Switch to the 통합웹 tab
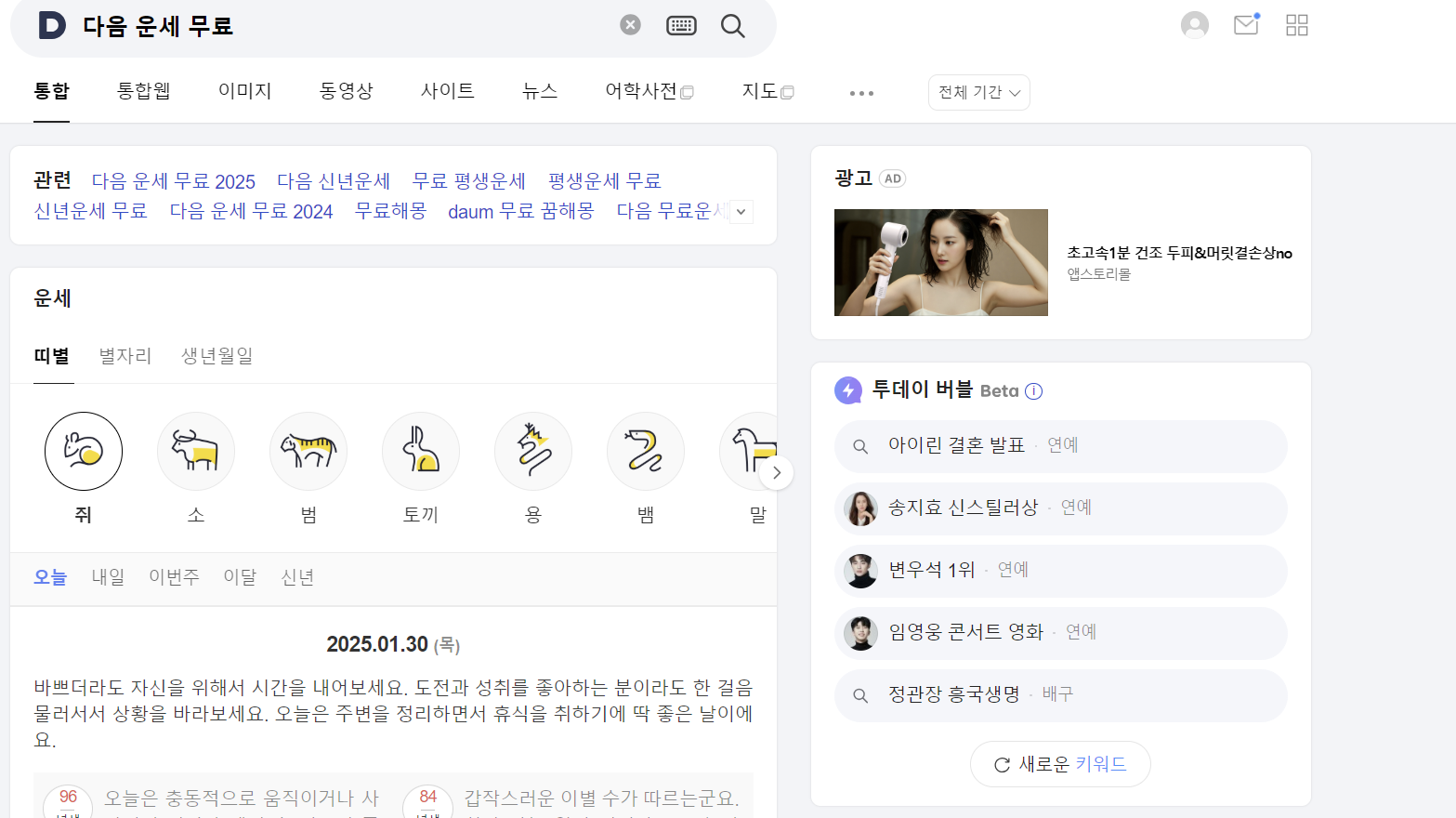1456x818 pixels. click(x=144, y=91)
